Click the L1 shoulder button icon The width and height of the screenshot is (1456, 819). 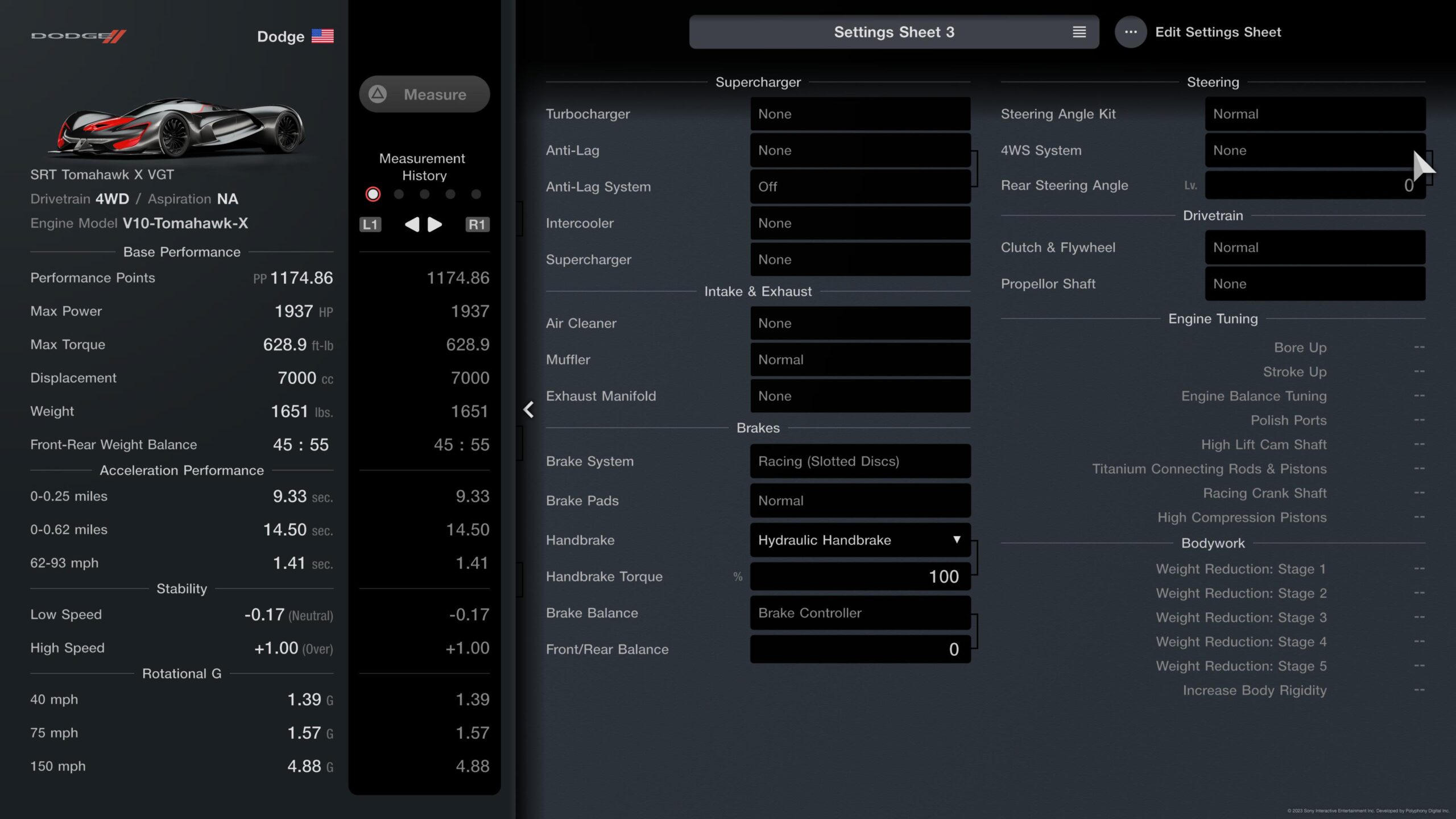click(370, 225)
